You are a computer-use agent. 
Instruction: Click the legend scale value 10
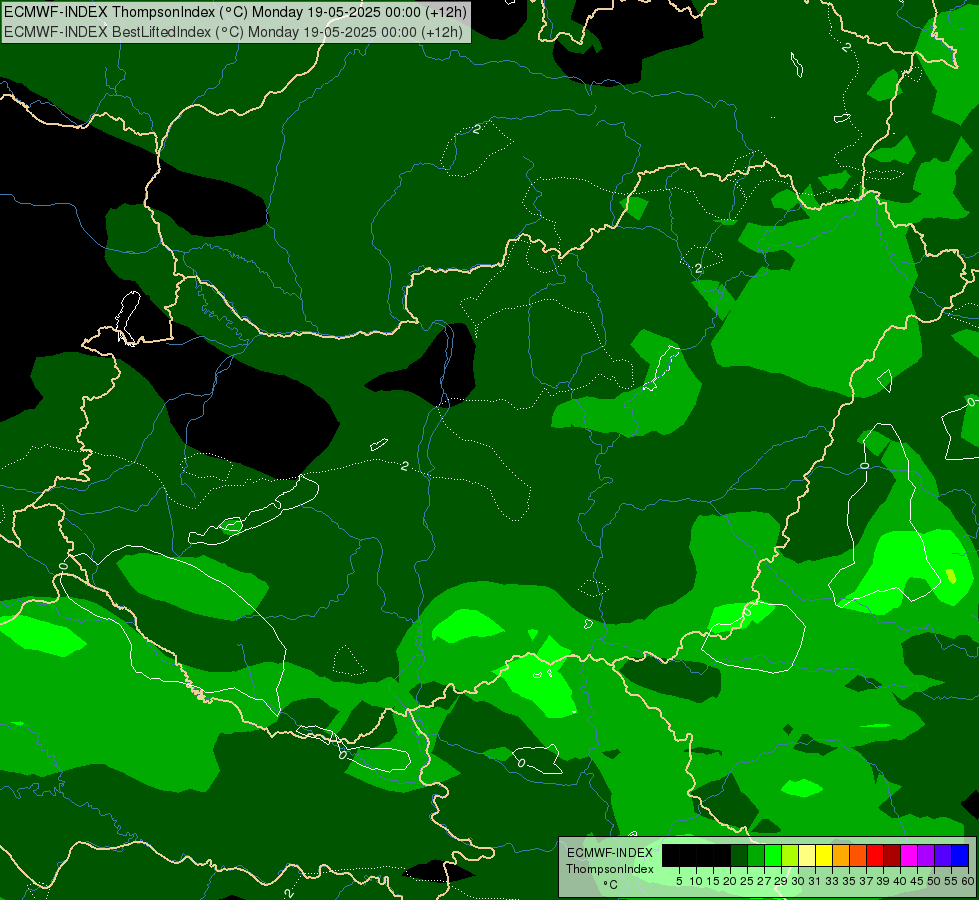coord(696,881)
